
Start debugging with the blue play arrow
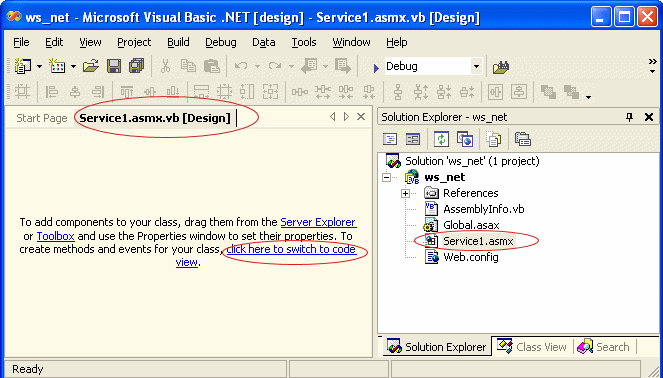(376, 68)
